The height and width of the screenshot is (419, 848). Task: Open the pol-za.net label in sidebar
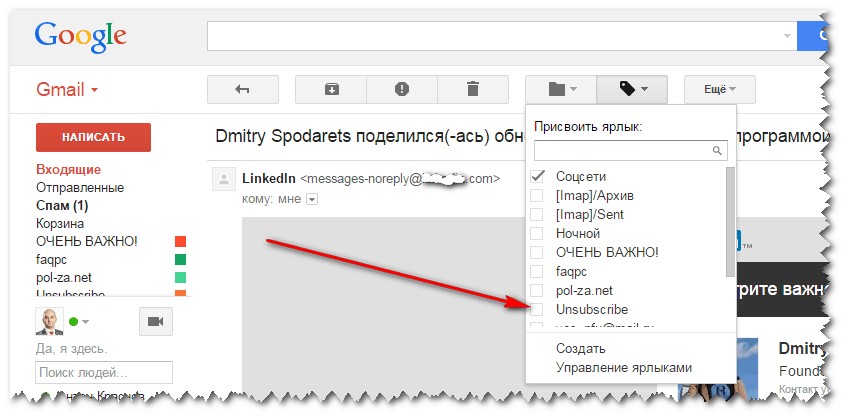point(64,277)
